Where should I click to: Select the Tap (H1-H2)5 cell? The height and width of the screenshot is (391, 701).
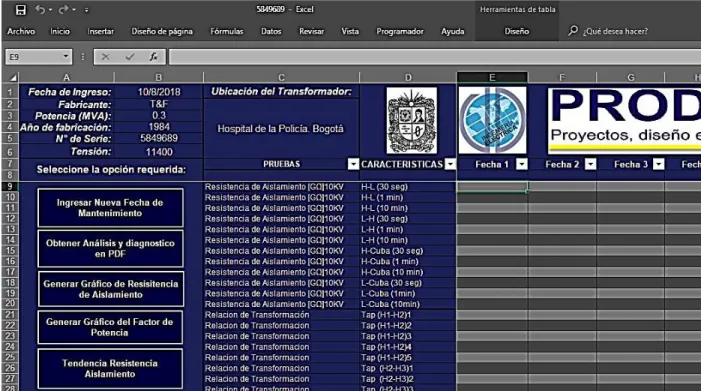408,357
